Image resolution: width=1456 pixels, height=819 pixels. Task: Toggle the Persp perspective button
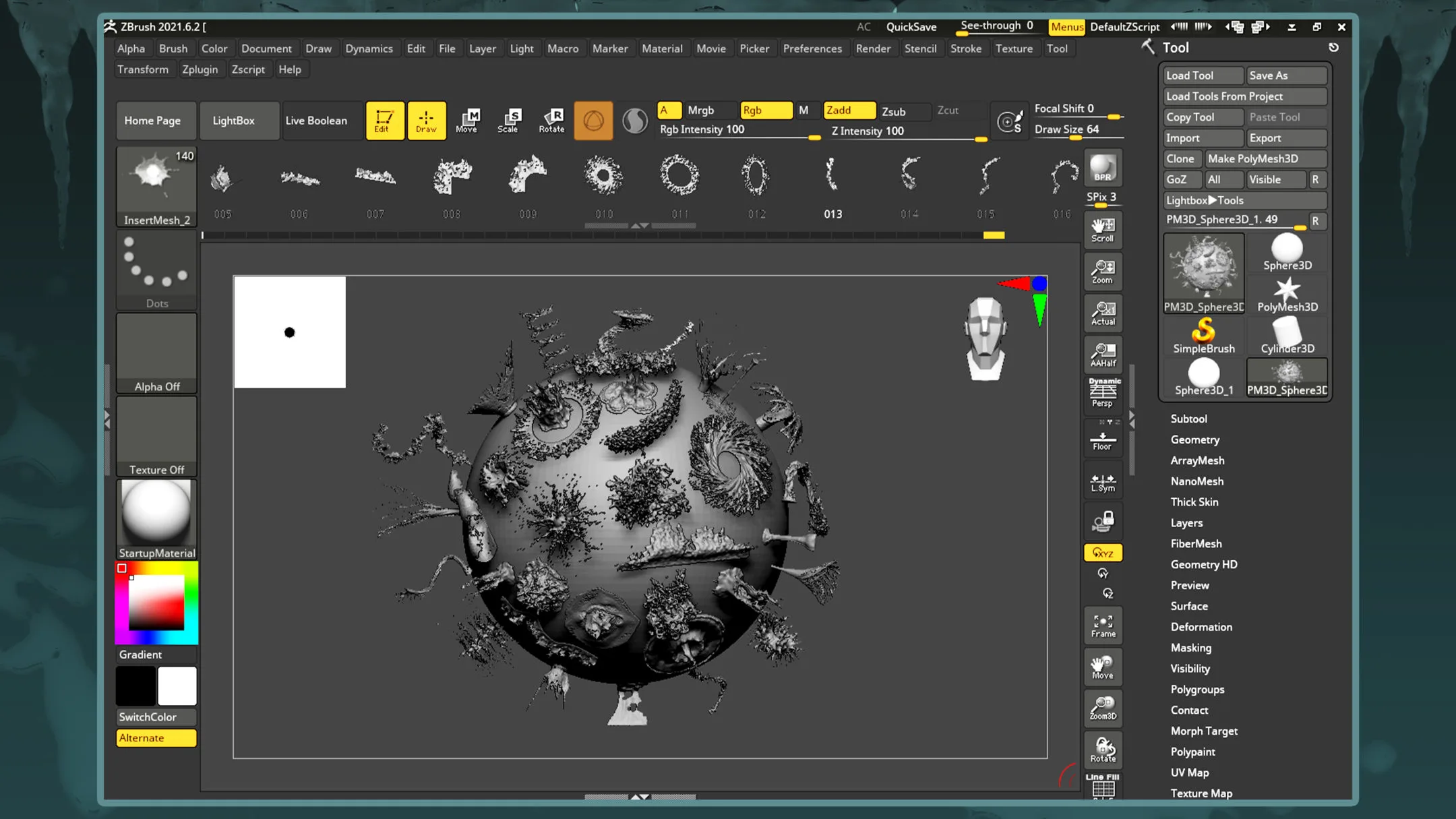pos(1103,393)
